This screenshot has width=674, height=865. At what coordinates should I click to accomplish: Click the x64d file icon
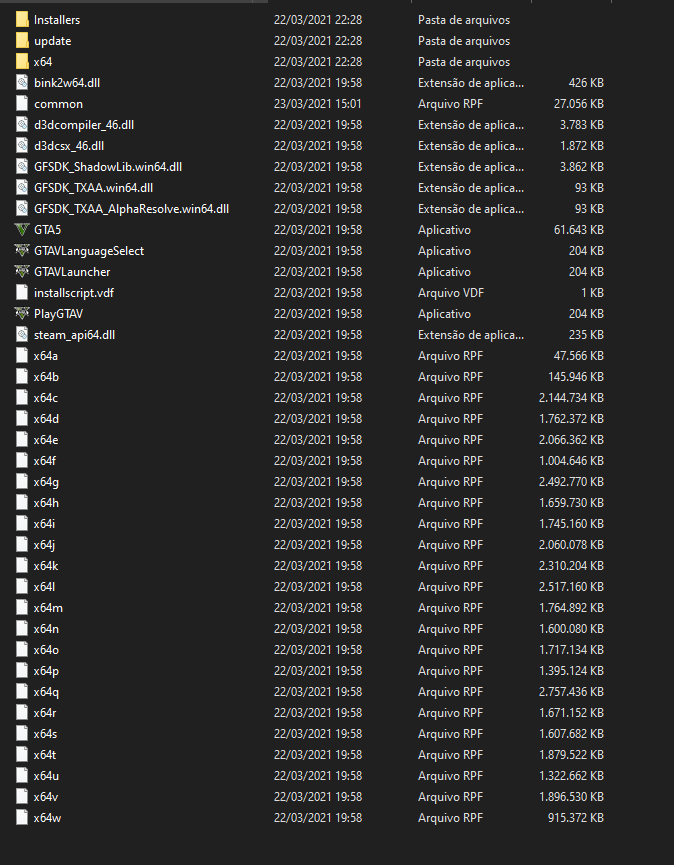pyautogui.click(x=22, y=419)
